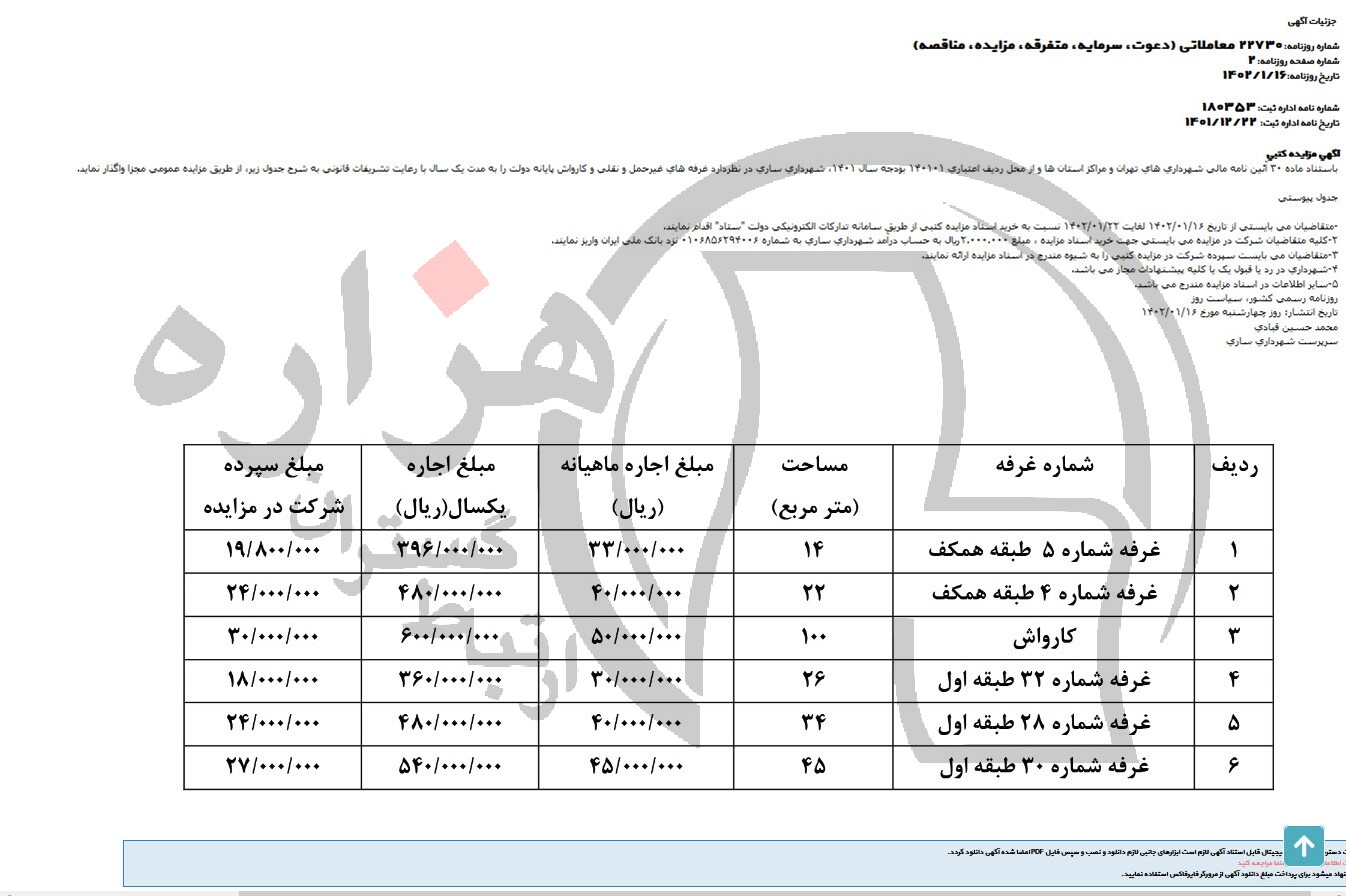Click area value ۱۴ in row one
Viewport: 1346px width, 896px height.
(814, 551)
